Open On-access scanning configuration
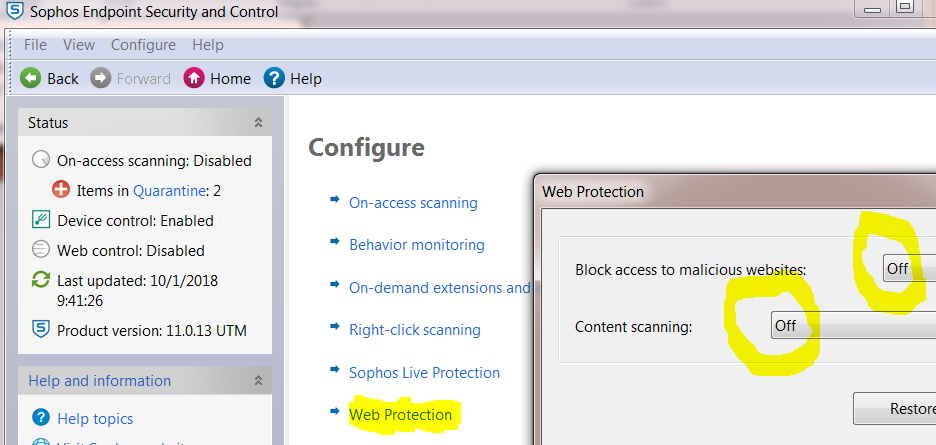 (x=413, y=203)
